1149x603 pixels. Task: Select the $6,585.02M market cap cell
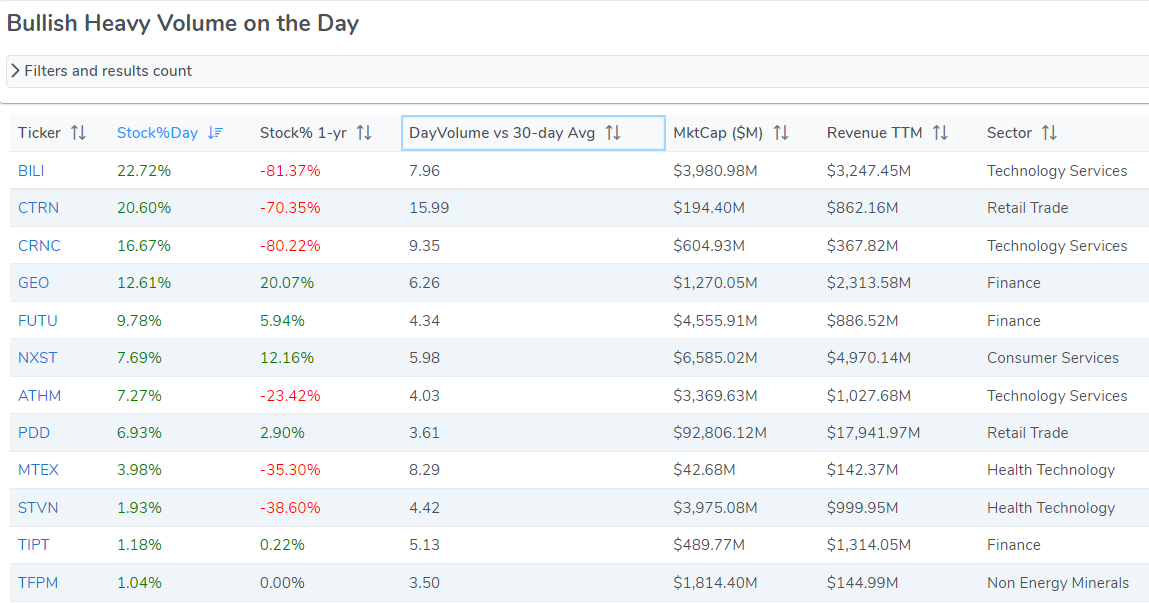pos(715,358)
